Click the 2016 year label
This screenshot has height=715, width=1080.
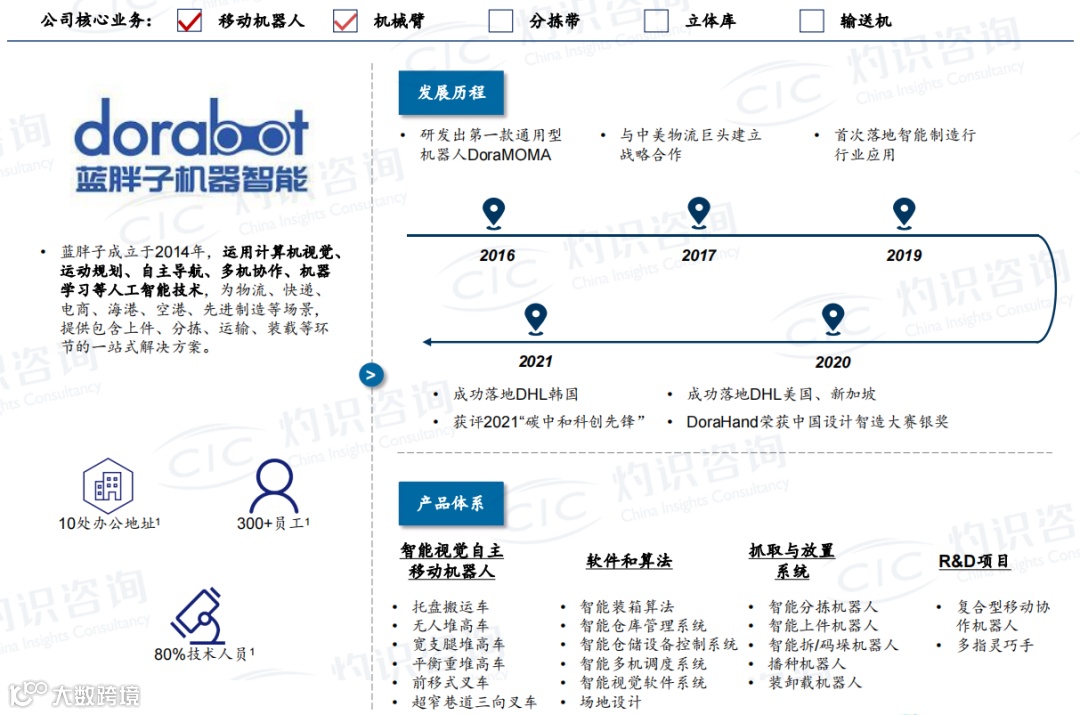pos(497,256)
